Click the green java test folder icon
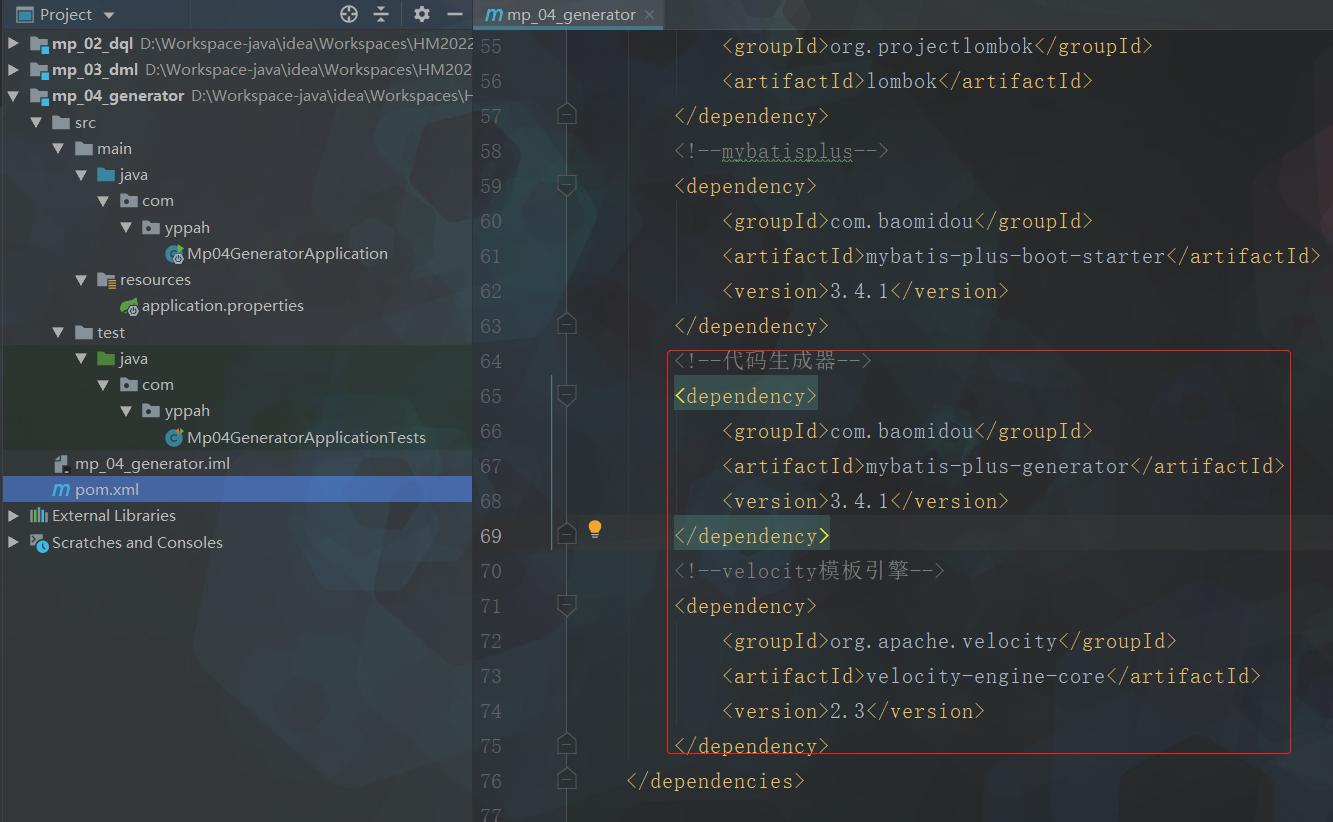Image resolution: width=1333 pixels, height=822 pixels. click(106, 358)
